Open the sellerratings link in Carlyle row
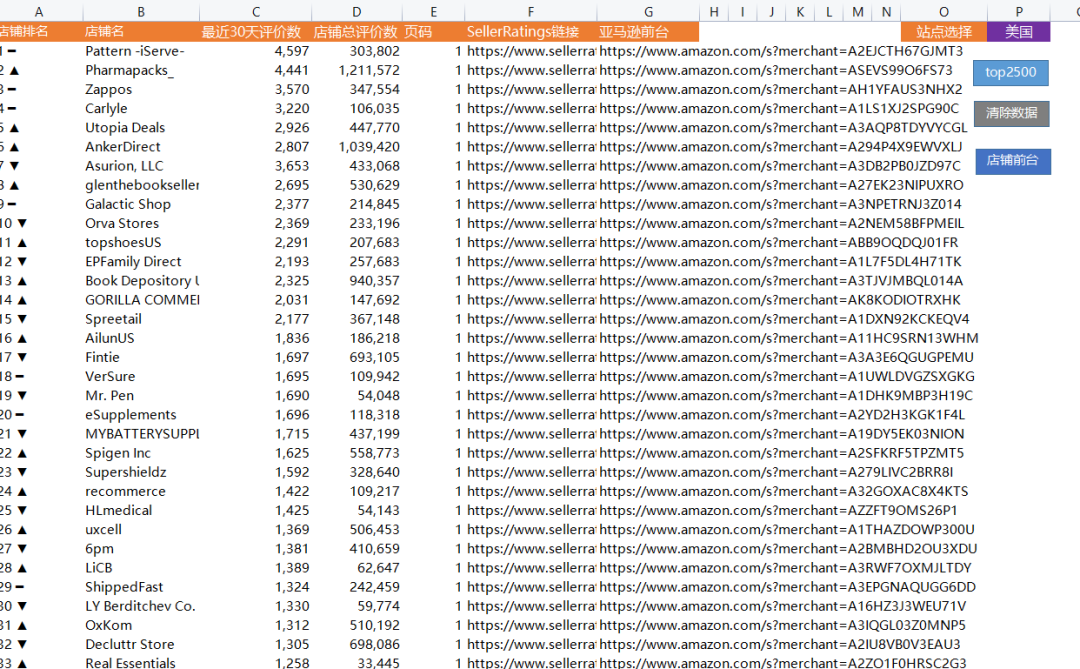The image size is (1080, 669). pos(530,108)
